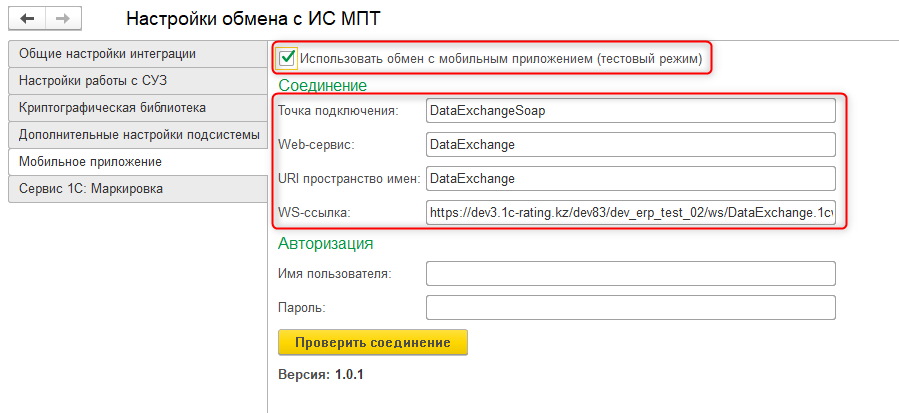The height and width of the screenshot is (413, 899).
Task: Open the Общие настройки интеграции tab
Action: [x=138, y=54]
